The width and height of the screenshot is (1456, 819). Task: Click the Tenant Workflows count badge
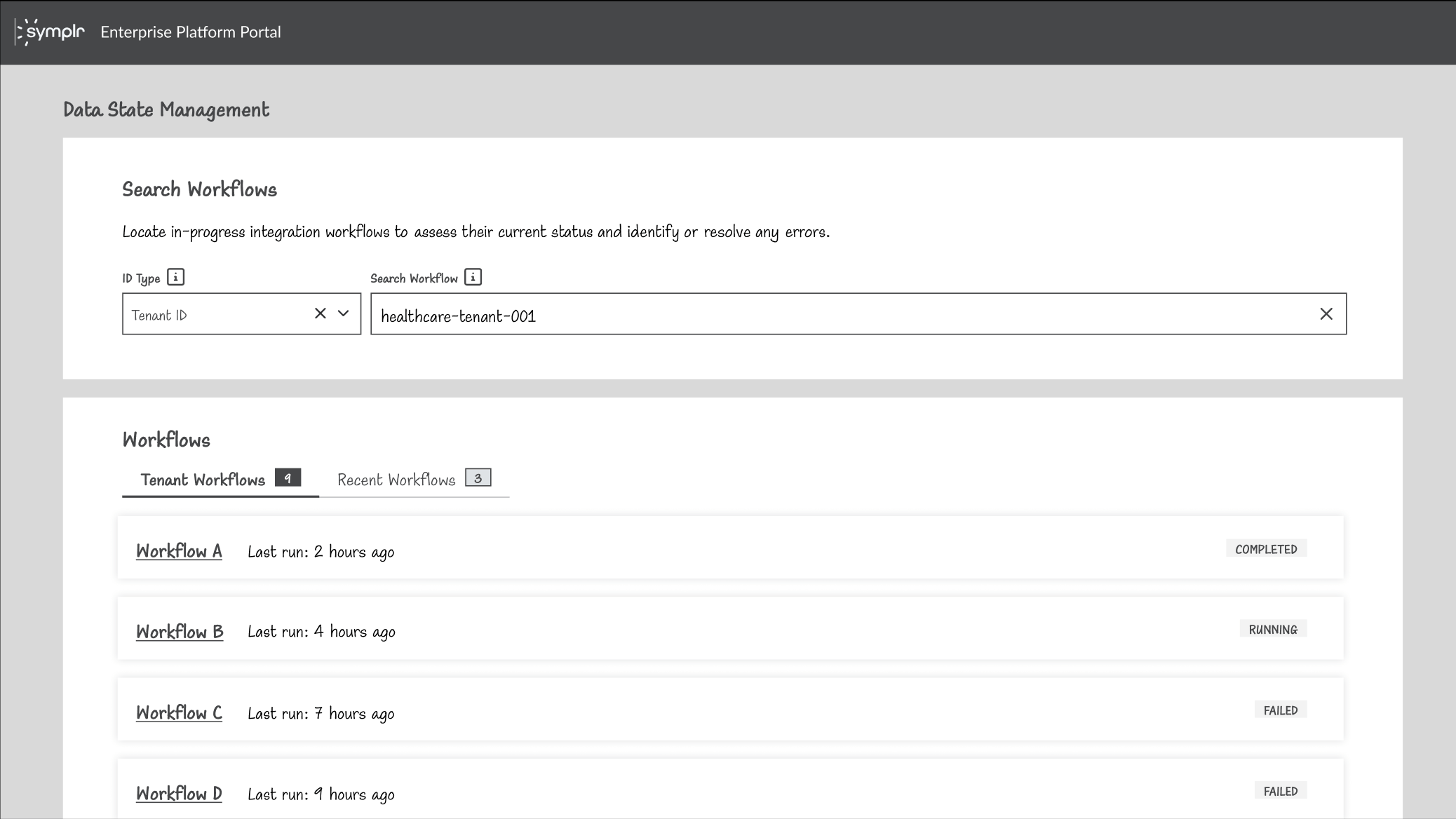288,478
